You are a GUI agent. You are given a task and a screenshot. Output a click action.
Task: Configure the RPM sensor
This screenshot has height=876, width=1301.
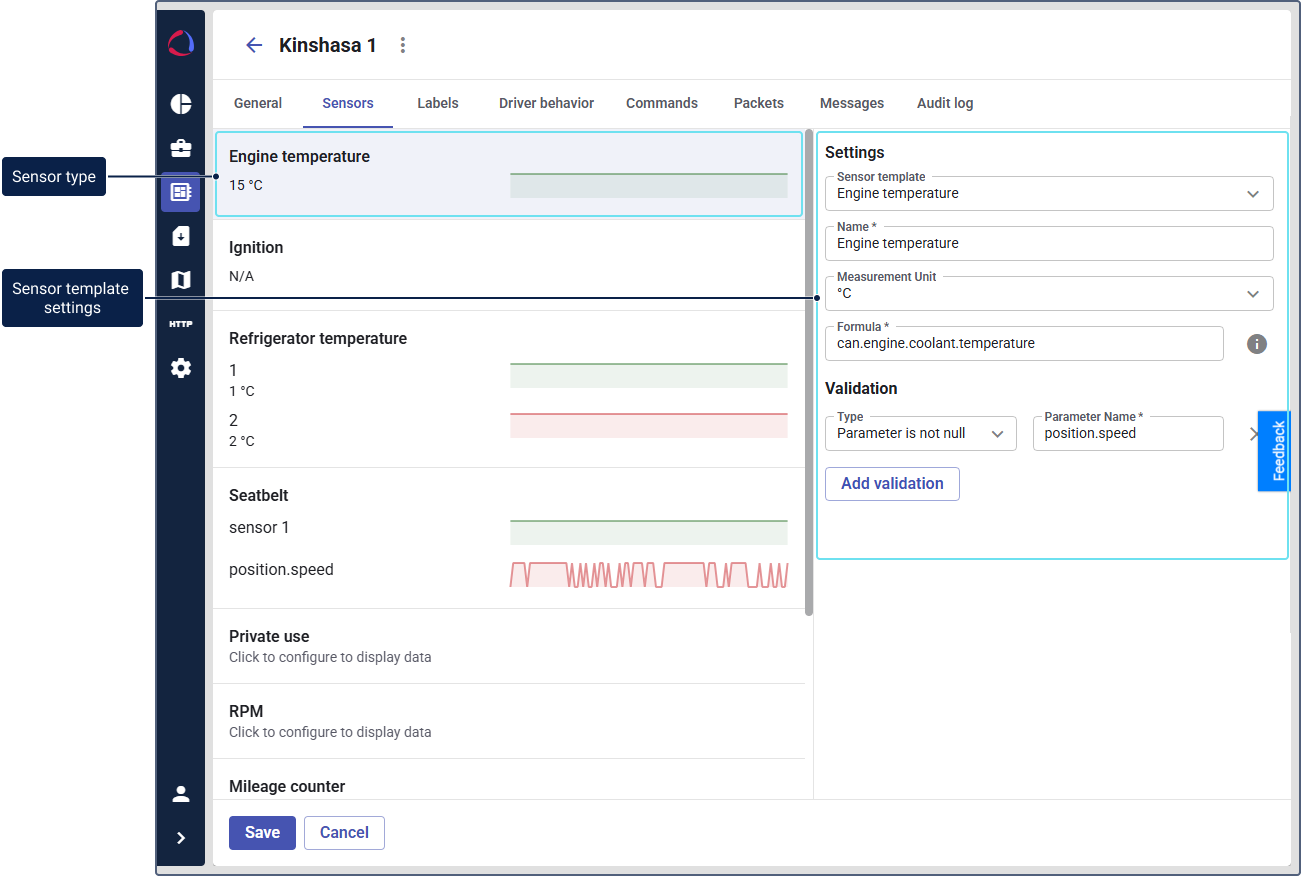click(509, 721)
